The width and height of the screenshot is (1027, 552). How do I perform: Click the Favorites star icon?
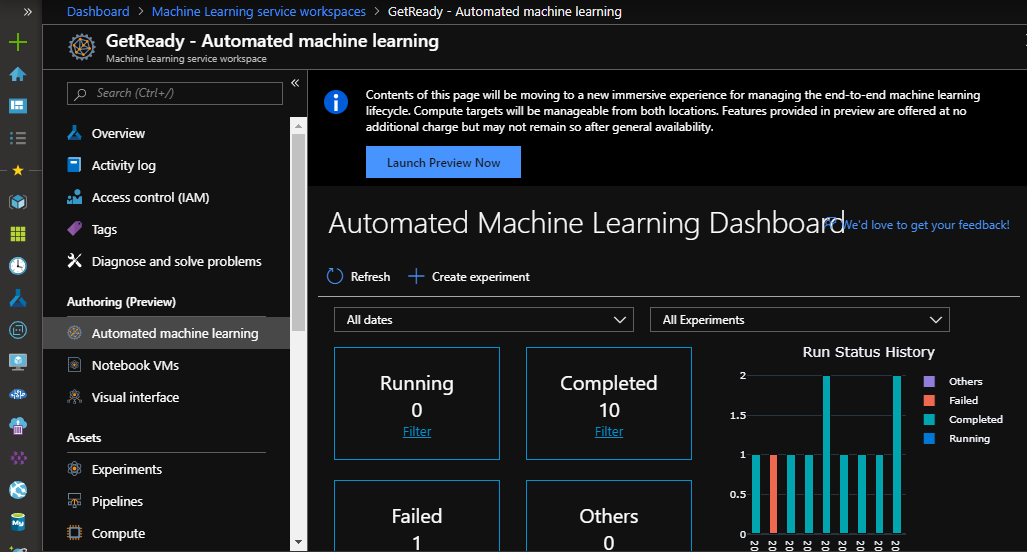[x=18, y=170]
